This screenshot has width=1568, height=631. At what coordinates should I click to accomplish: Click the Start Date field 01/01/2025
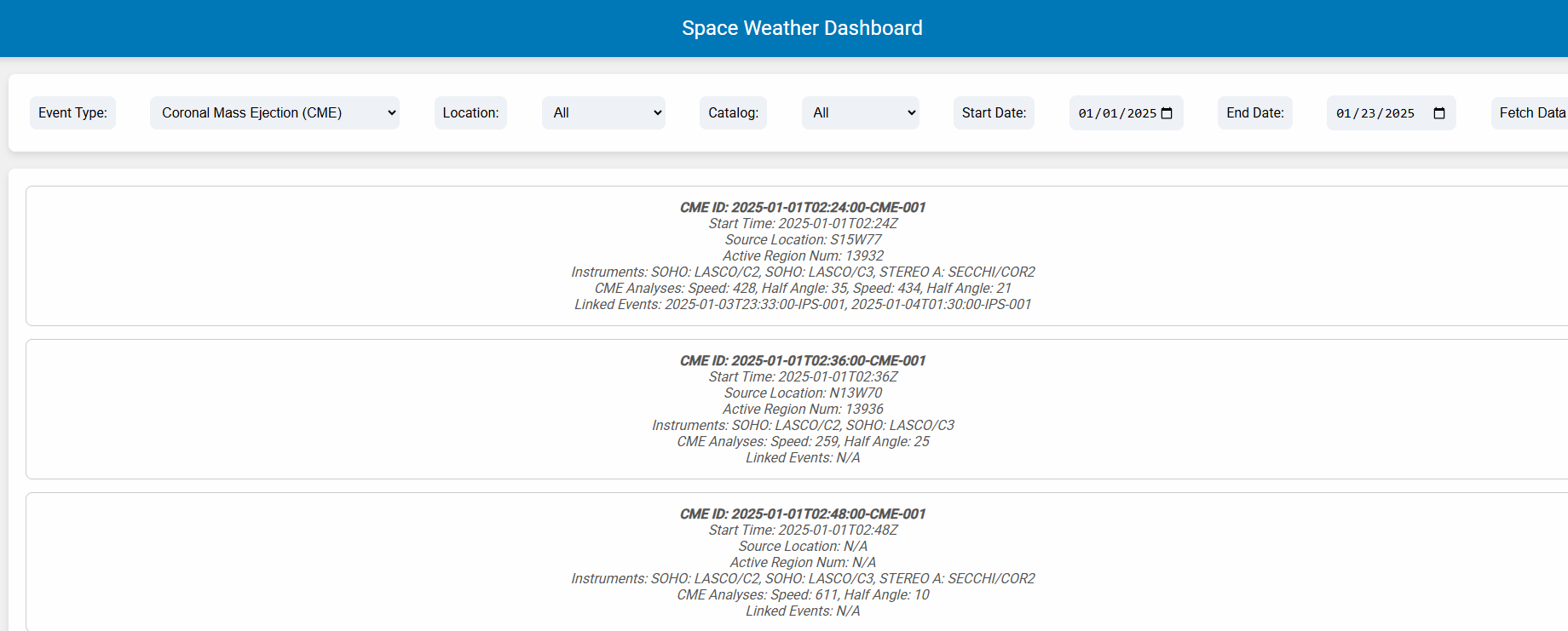(1126, 112)
